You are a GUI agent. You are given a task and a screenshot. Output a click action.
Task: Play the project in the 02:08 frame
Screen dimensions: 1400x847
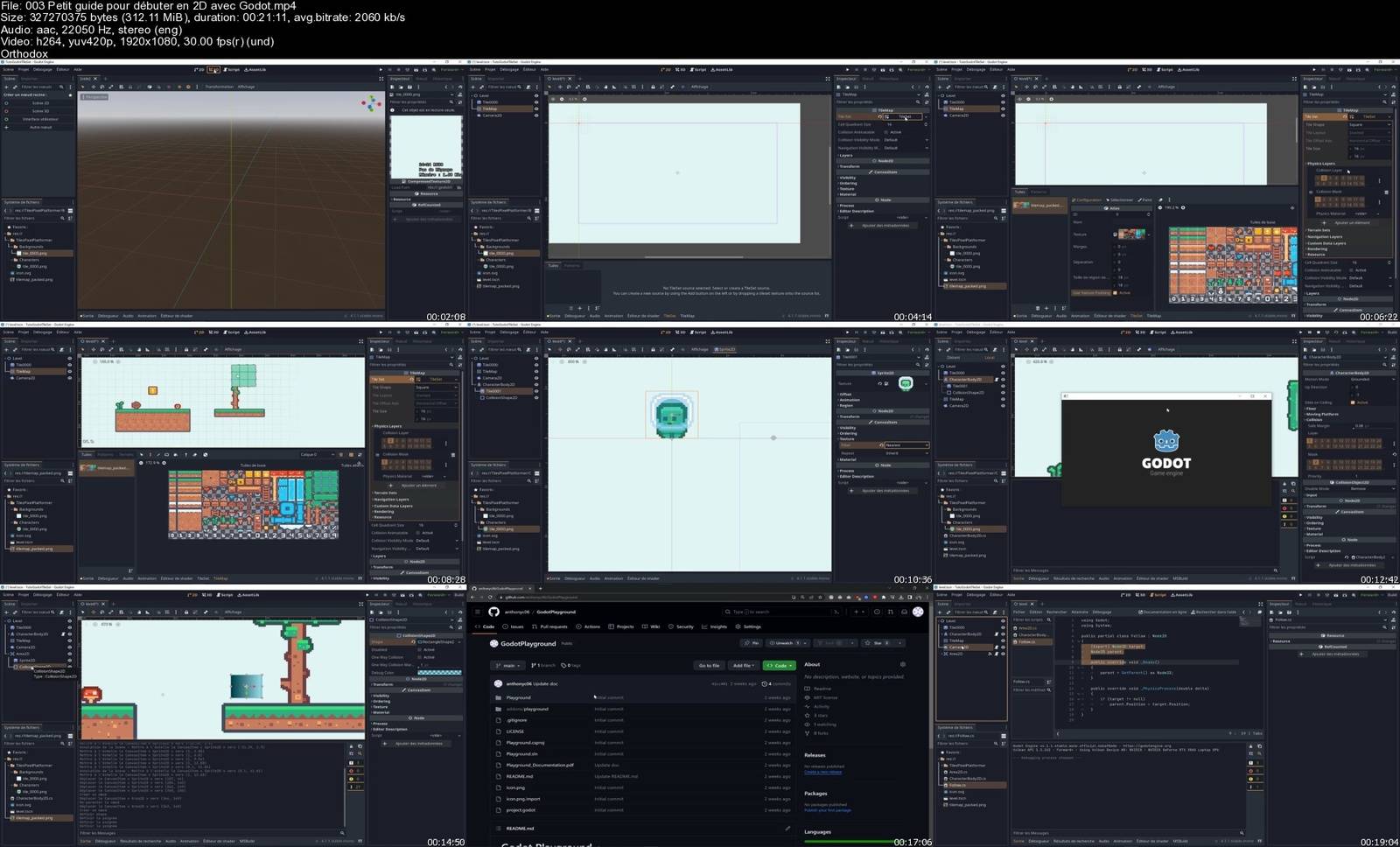coord(381,69)
